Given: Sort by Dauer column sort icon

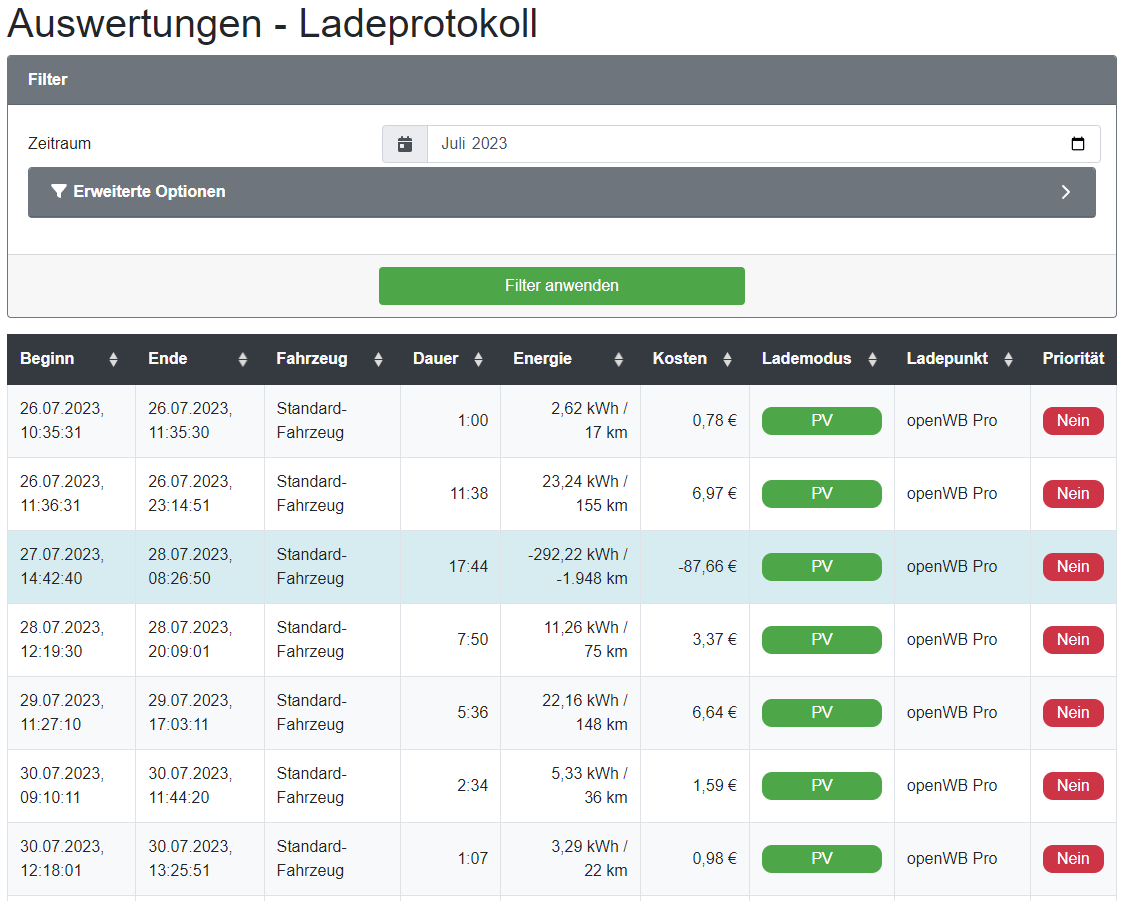Looking at the screenshot, I should [x=478, y=359].
